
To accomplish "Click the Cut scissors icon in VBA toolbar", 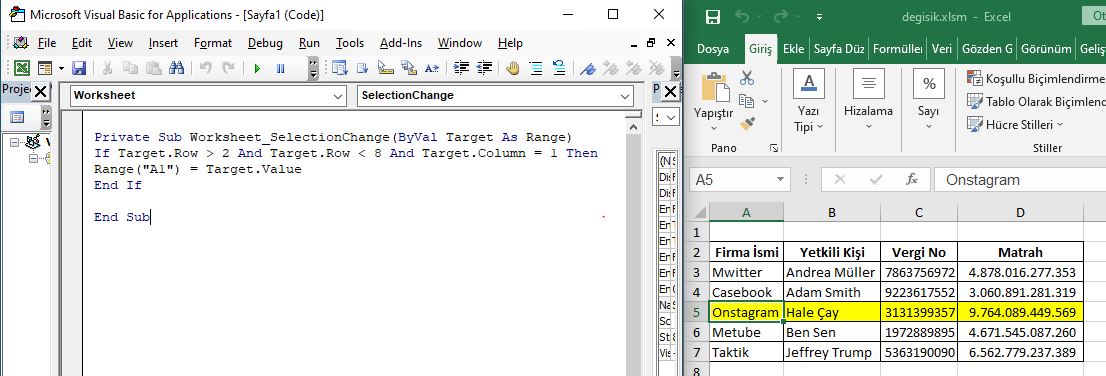I will (107, 68).
